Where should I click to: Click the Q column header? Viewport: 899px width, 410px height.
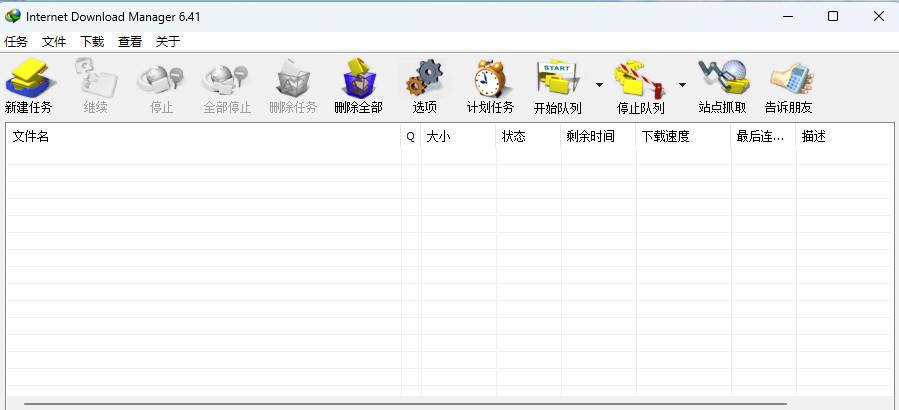point(411,136)
